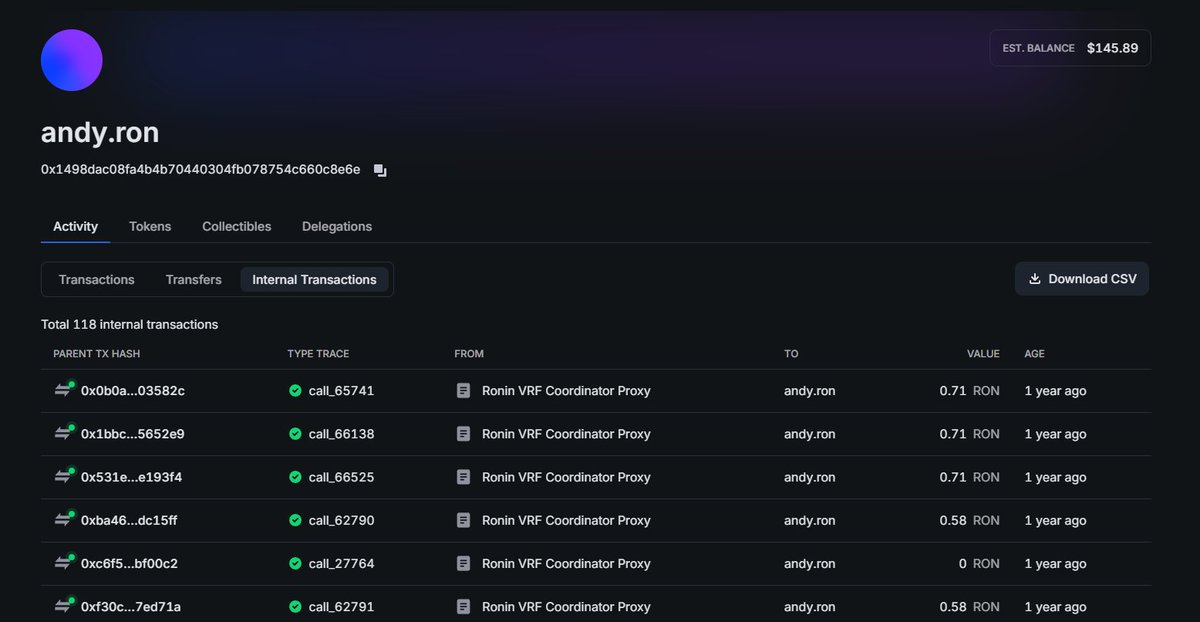This screenshot has height=622, width=1200.
Task: Open the andy.ron gradient avatar
Action: pyautogui.click(x=71, y=60)
